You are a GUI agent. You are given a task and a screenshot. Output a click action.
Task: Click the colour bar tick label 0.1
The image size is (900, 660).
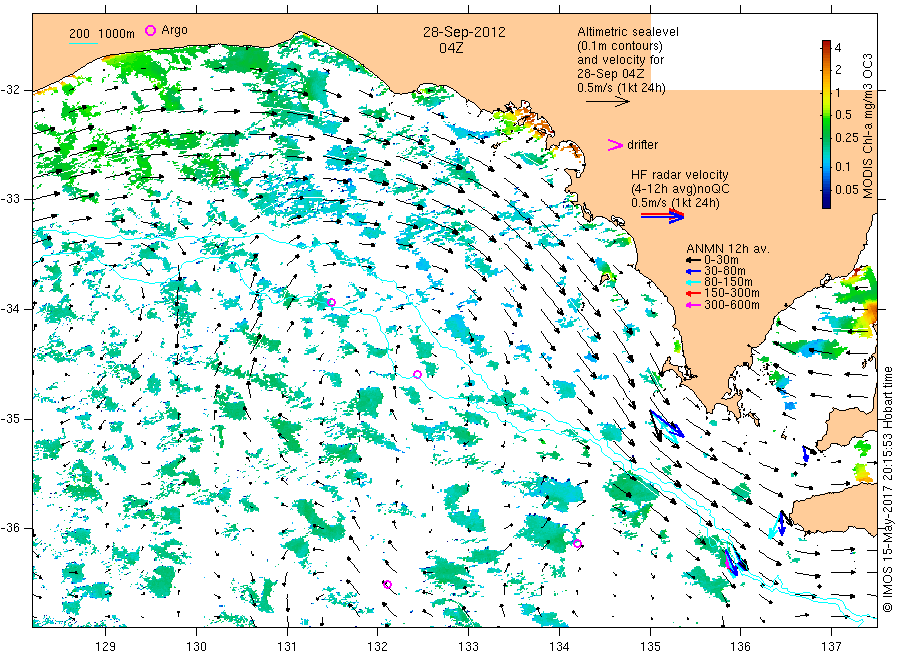coord(843,167)
